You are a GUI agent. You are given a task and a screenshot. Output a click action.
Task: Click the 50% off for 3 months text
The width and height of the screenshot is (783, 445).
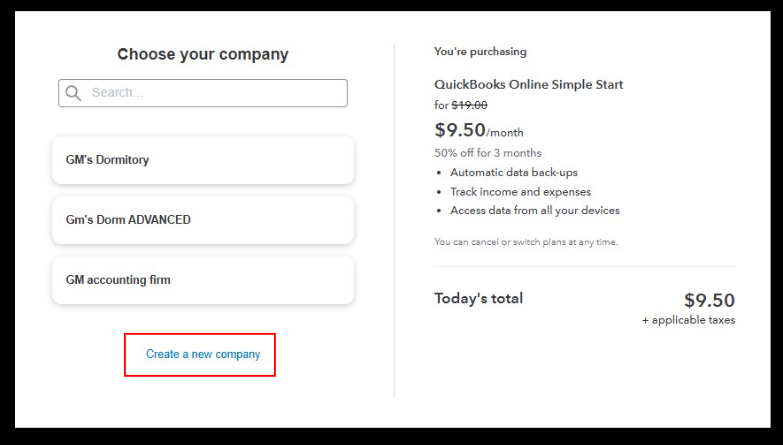click(x=488, y=153)
